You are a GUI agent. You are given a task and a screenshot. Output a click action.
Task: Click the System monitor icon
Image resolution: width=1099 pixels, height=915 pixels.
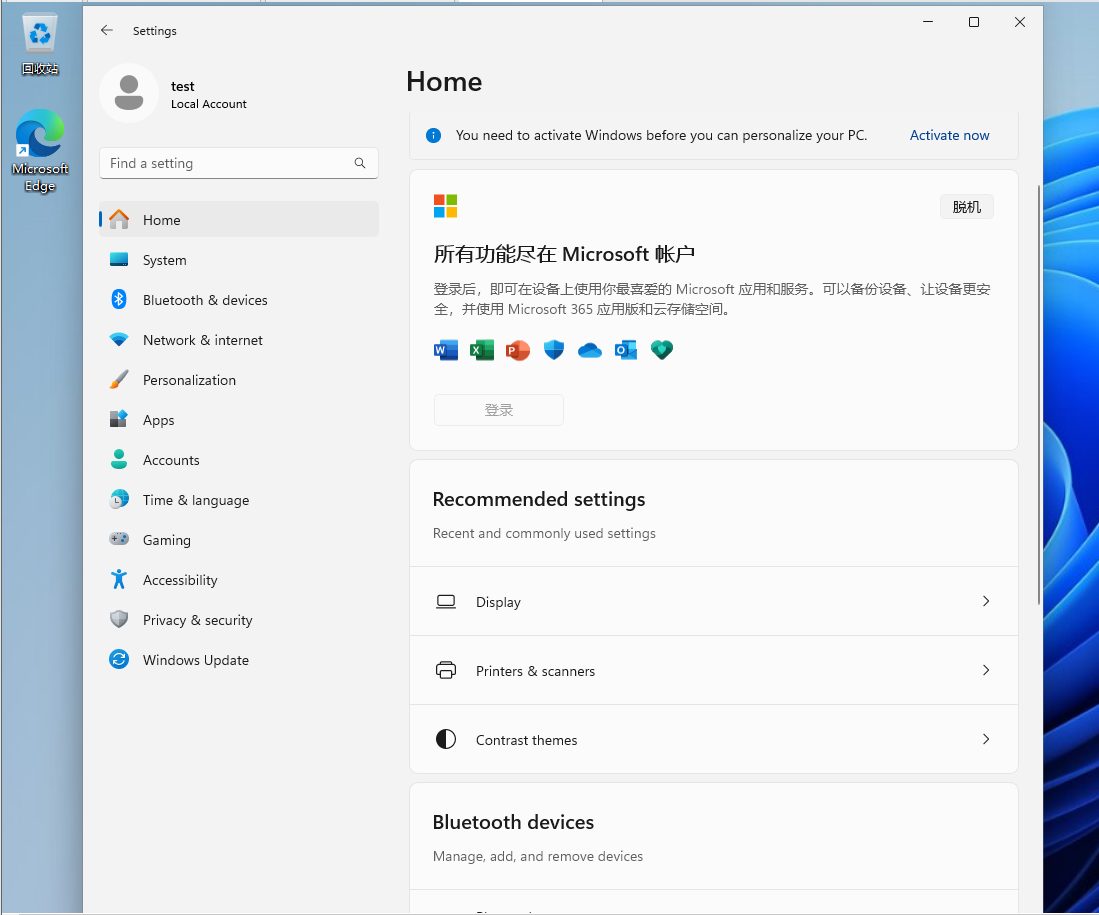(119, 259)
